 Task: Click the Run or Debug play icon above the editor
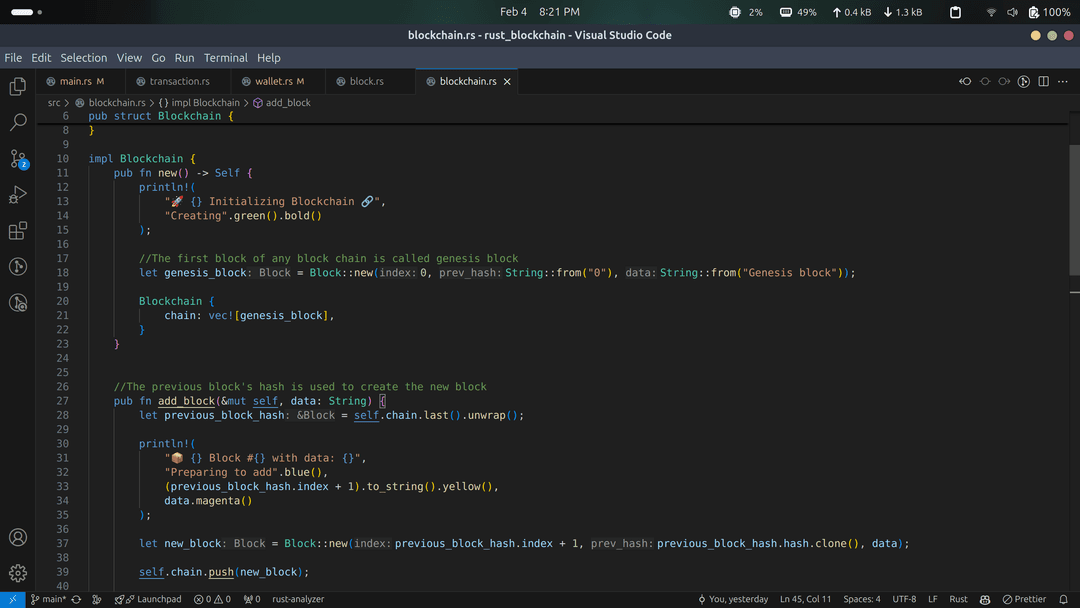coord(1023,81)
